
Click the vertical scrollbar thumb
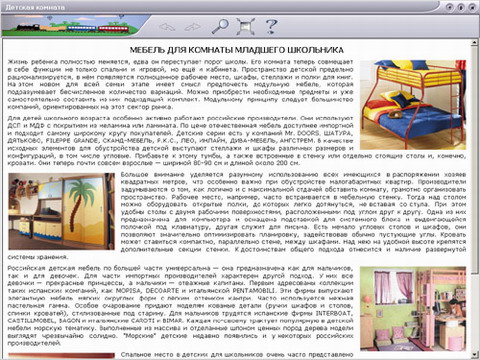[474, 159]
